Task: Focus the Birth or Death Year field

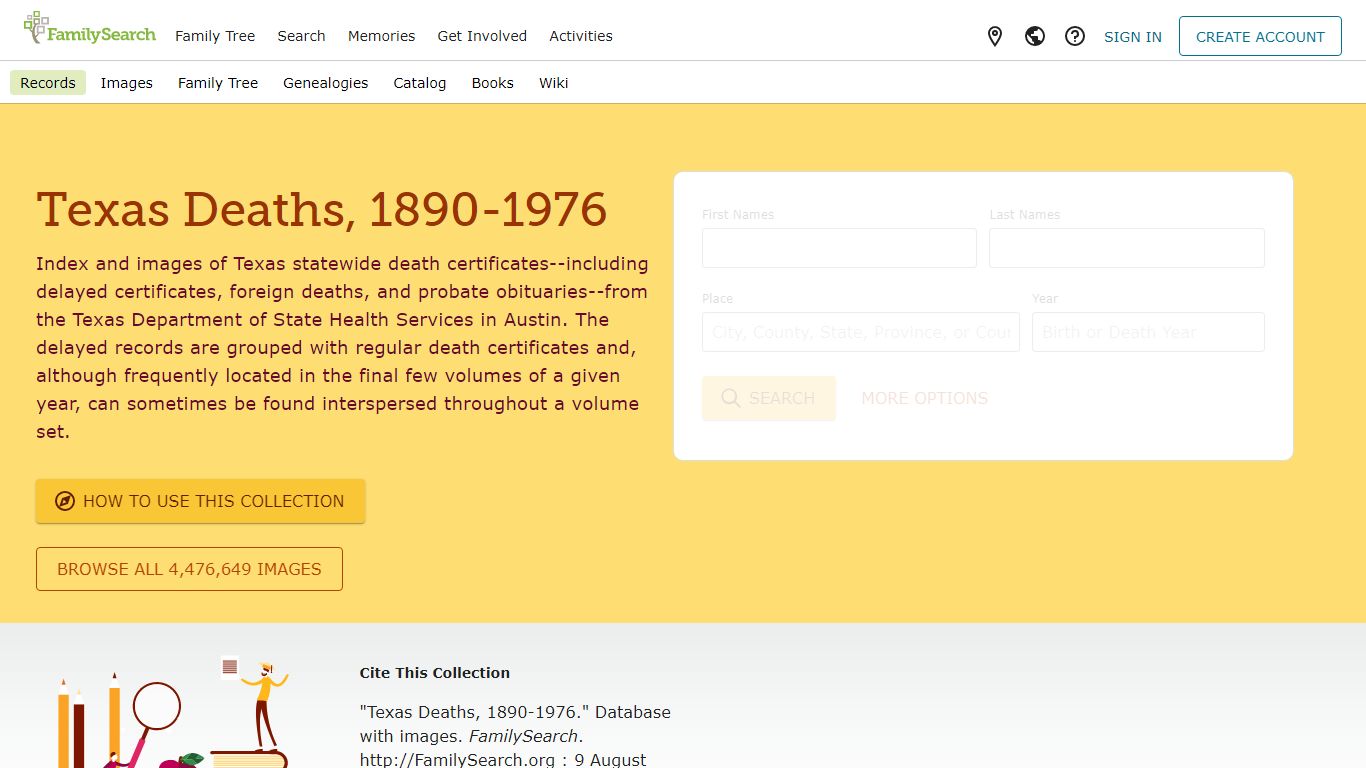Action: coord(1148,332)
